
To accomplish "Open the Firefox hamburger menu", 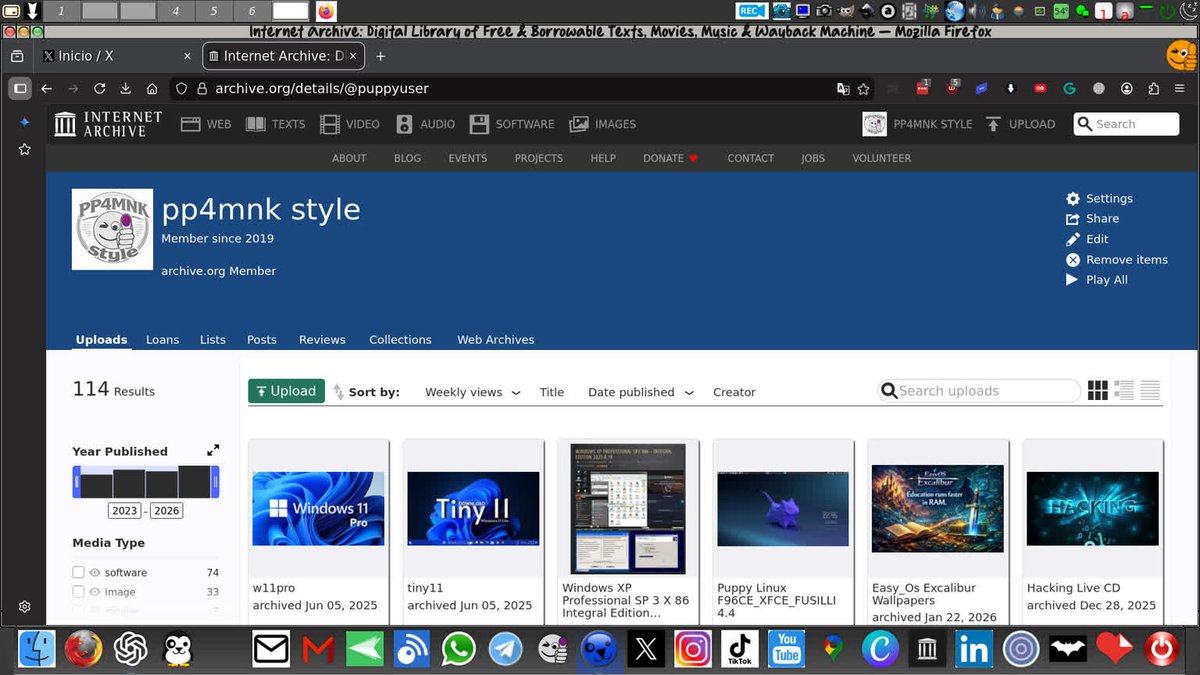I will 1181,88.
